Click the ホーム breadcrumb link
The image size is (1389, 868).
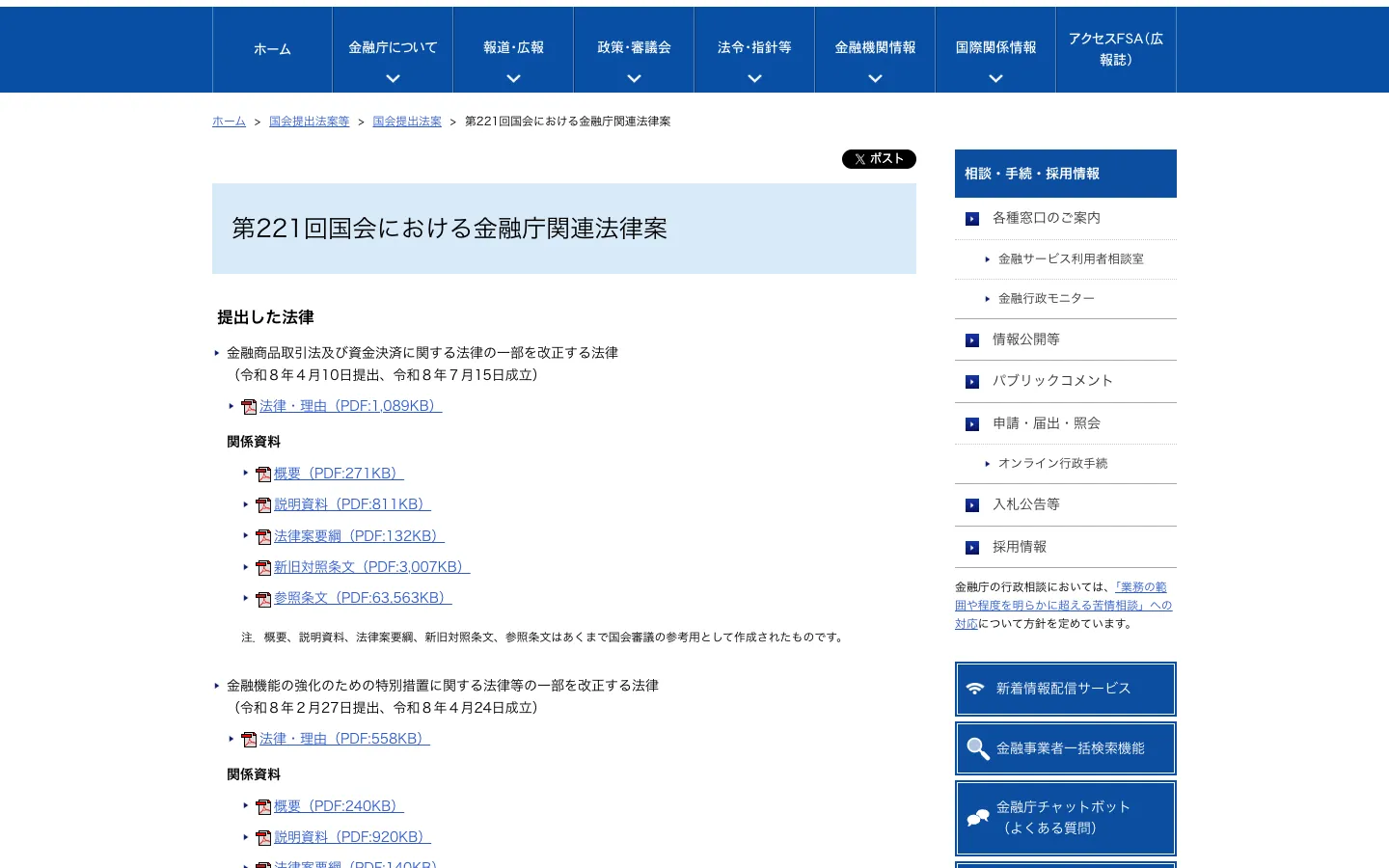click(x=229, y=122)
